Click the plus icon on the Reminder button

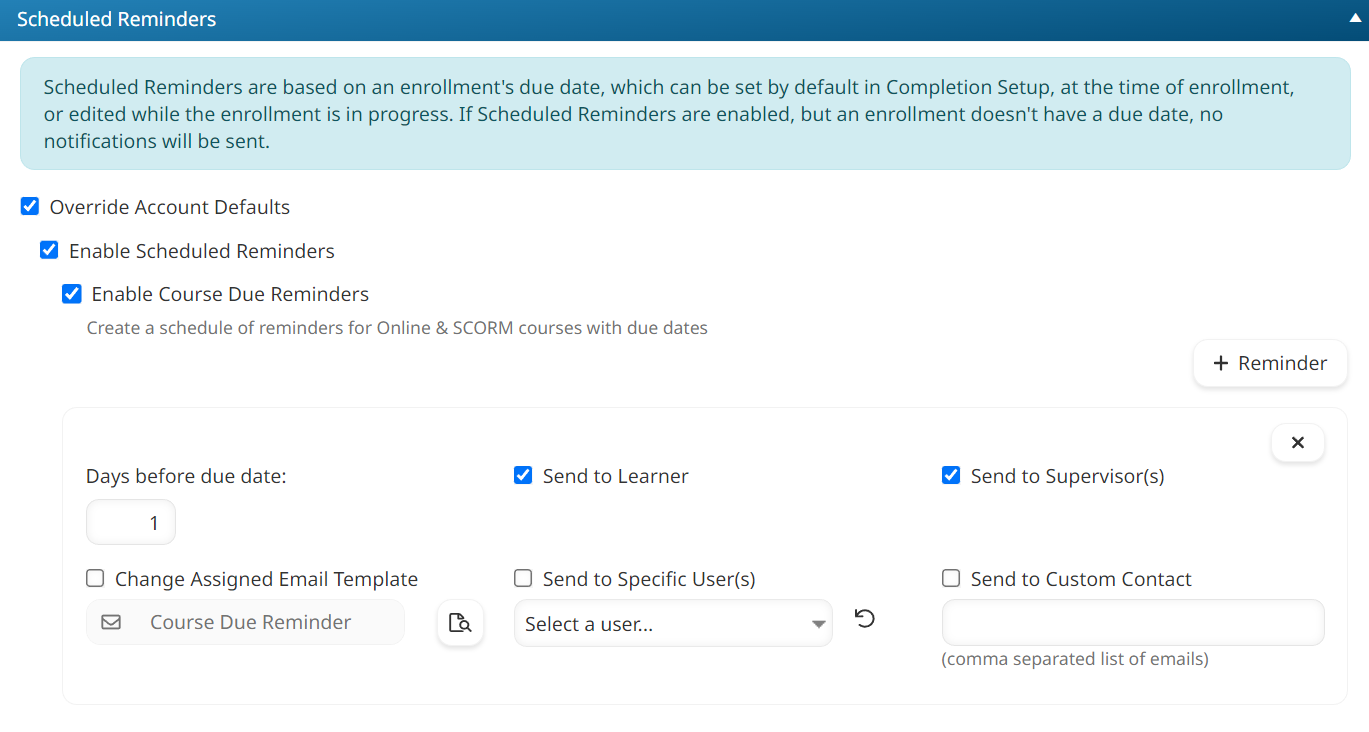(x=1221, y=363)
